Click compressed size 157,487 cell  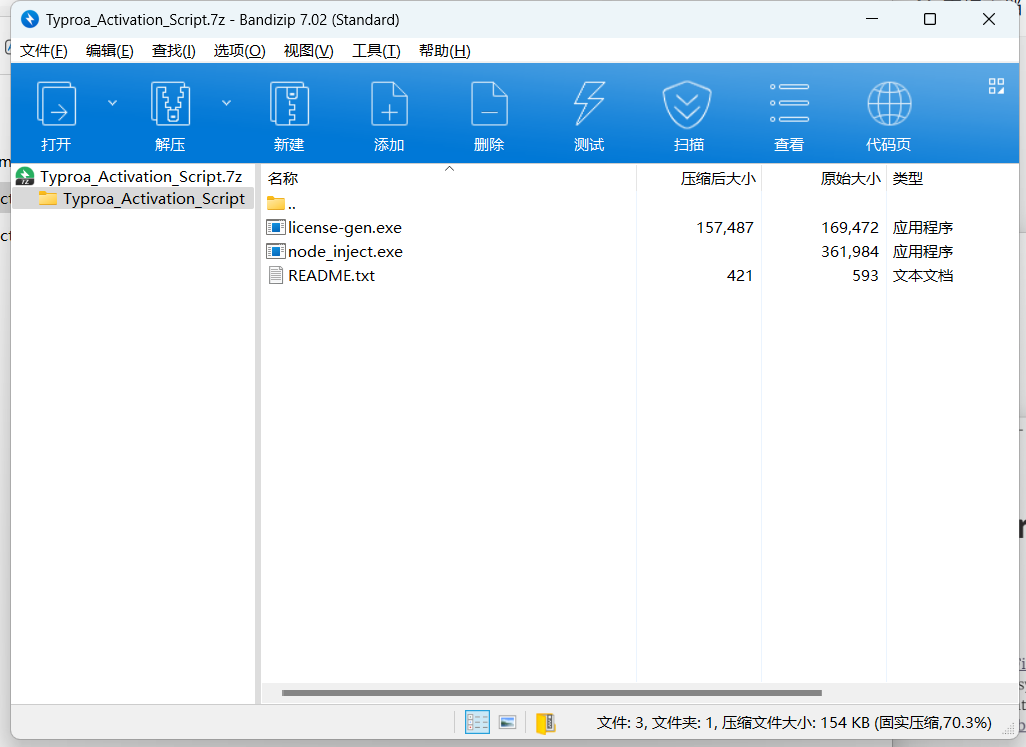[x=725, y=228]
